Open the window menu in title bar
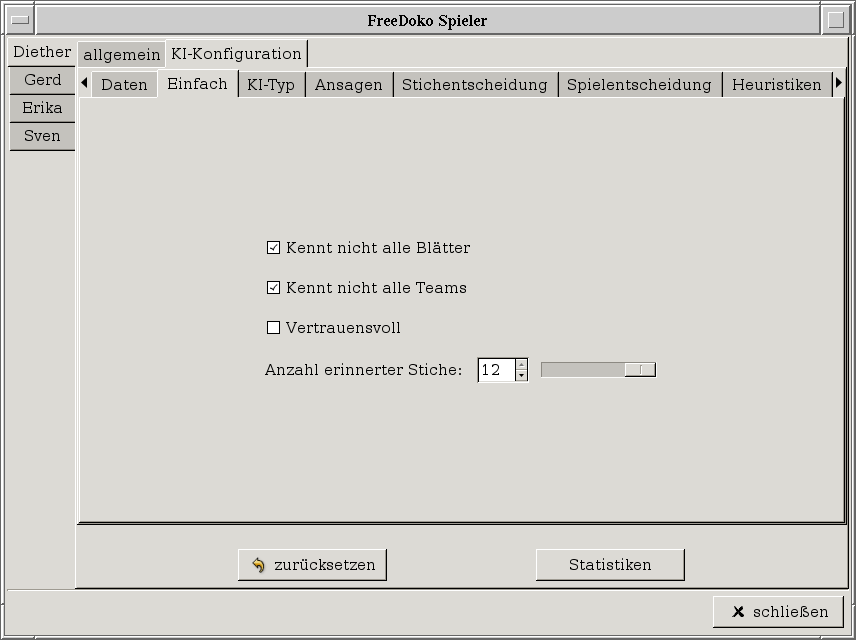This screenshot has width=856, height=640. (x=20, y=20)
